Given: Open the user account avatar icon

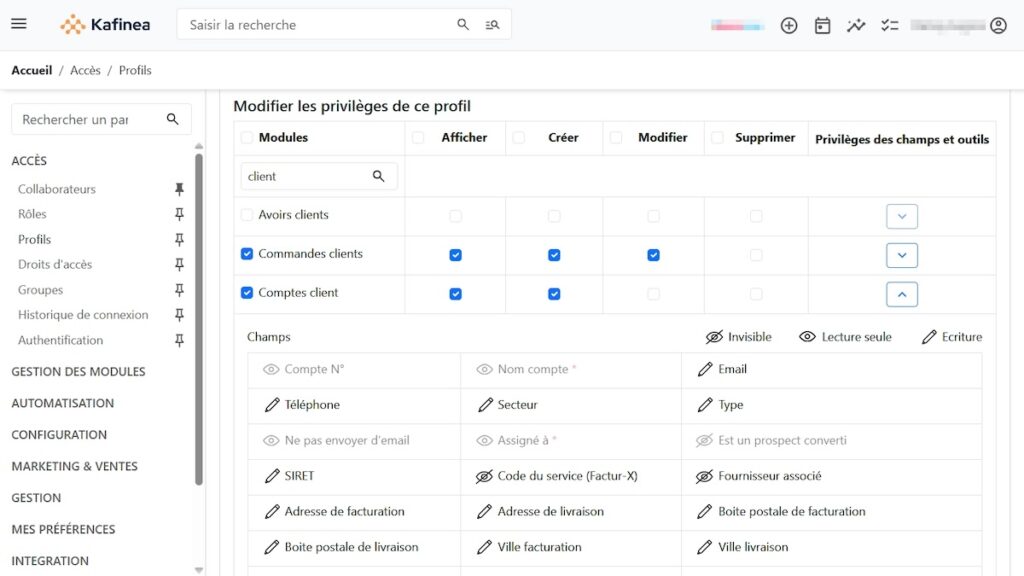Looking at the screenshot, I should tap(998, 26).
